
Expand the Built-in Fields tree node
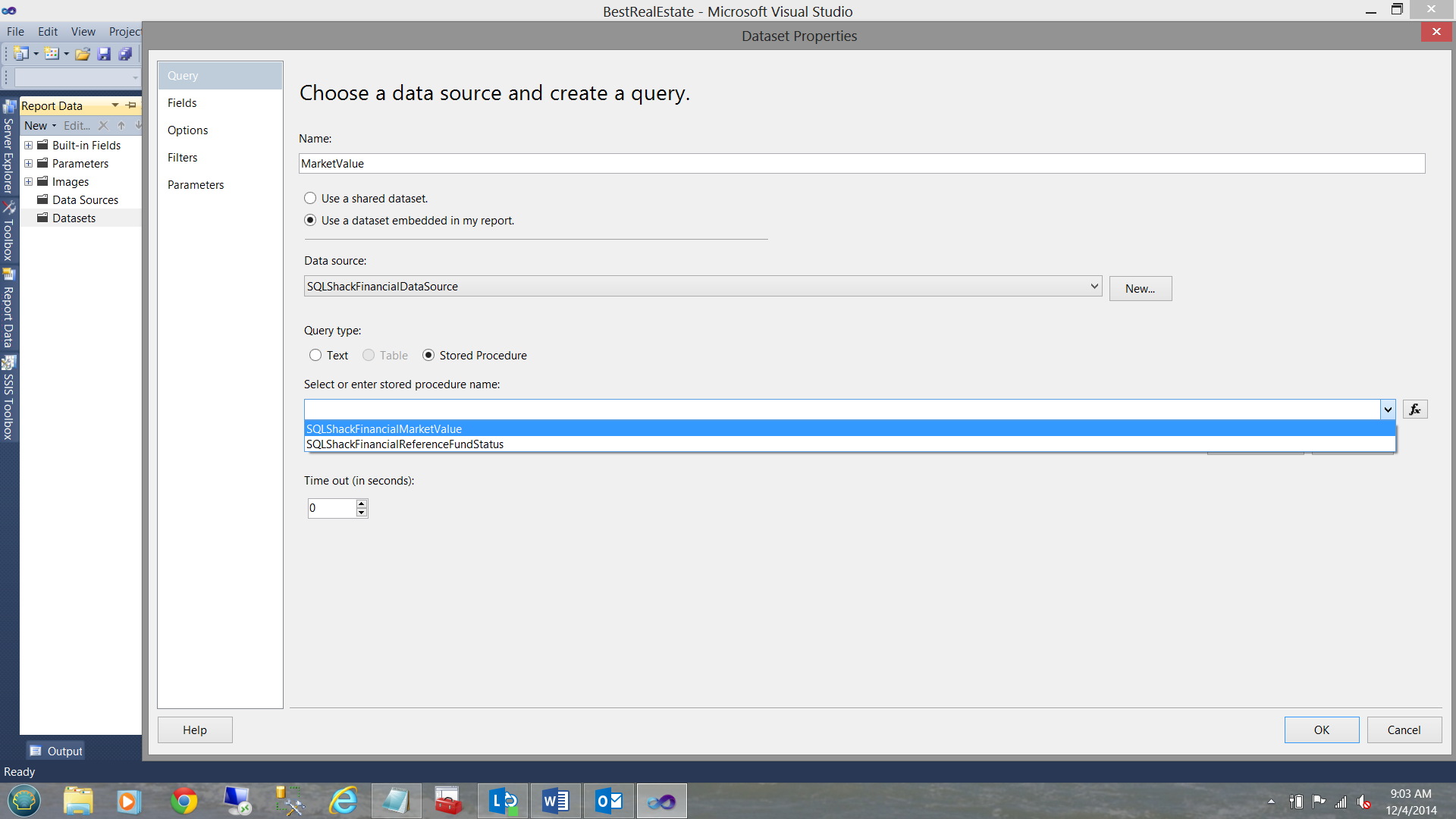point(28,146)
